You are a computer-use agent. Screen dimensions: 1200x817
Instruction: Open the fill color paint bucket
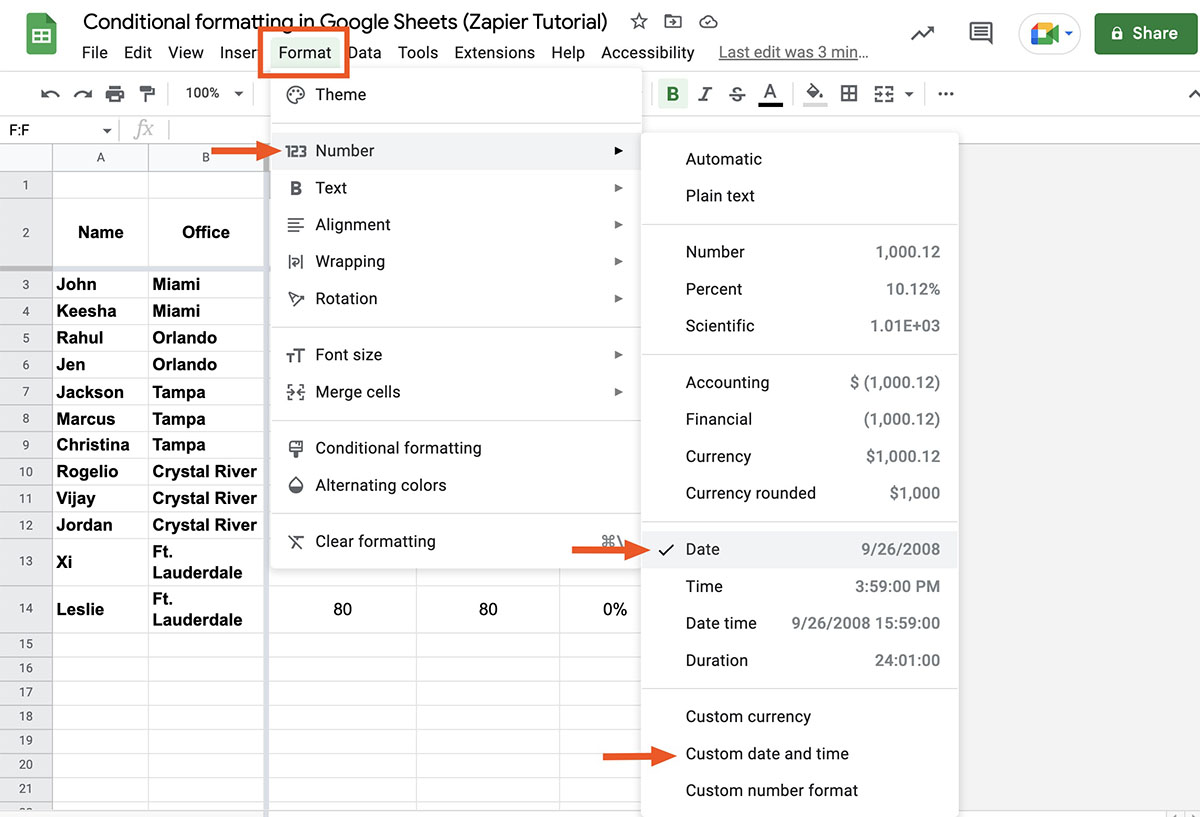pyautogui.click(x=814, y=94)
